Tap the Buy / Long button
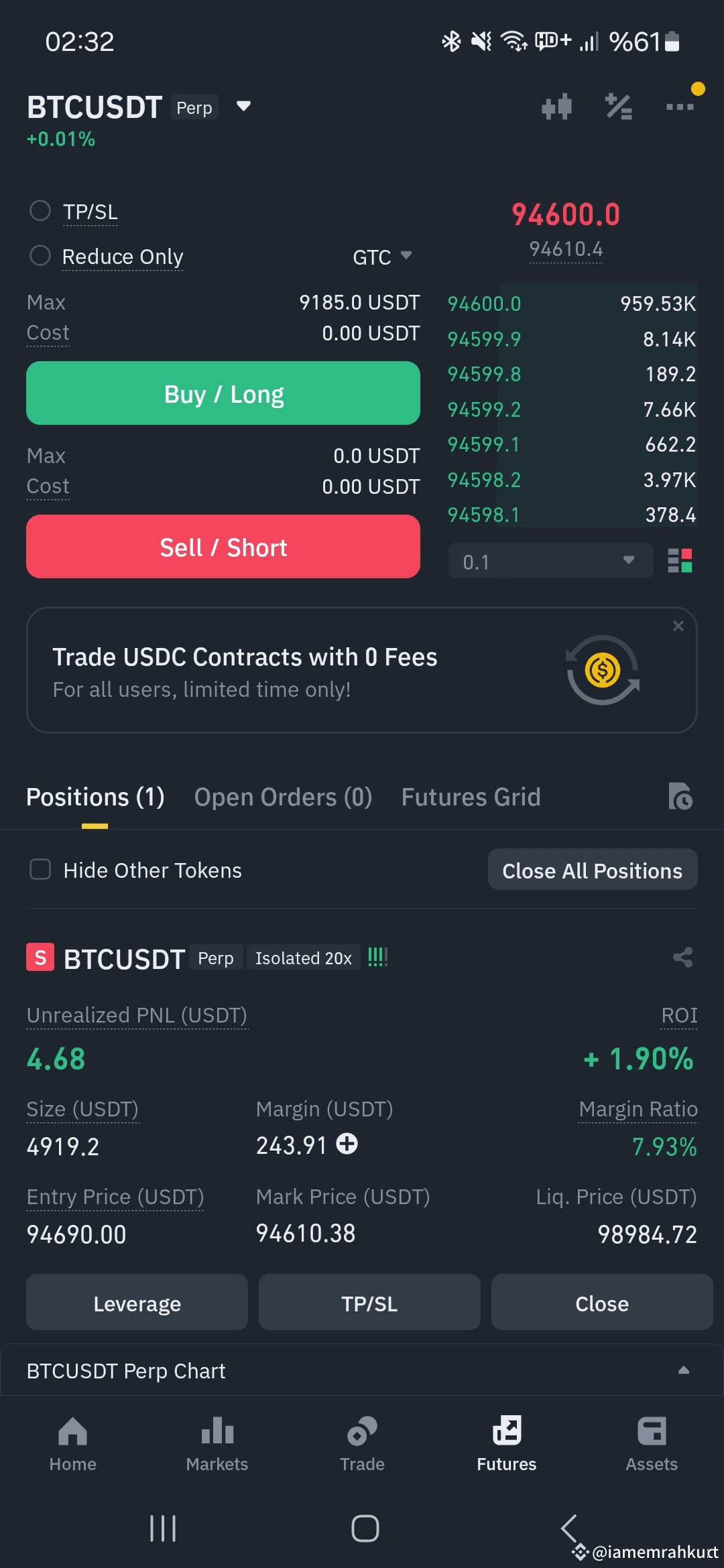Image resolution: width=724 pixels, height=1568 pixels. pos(223,393)
